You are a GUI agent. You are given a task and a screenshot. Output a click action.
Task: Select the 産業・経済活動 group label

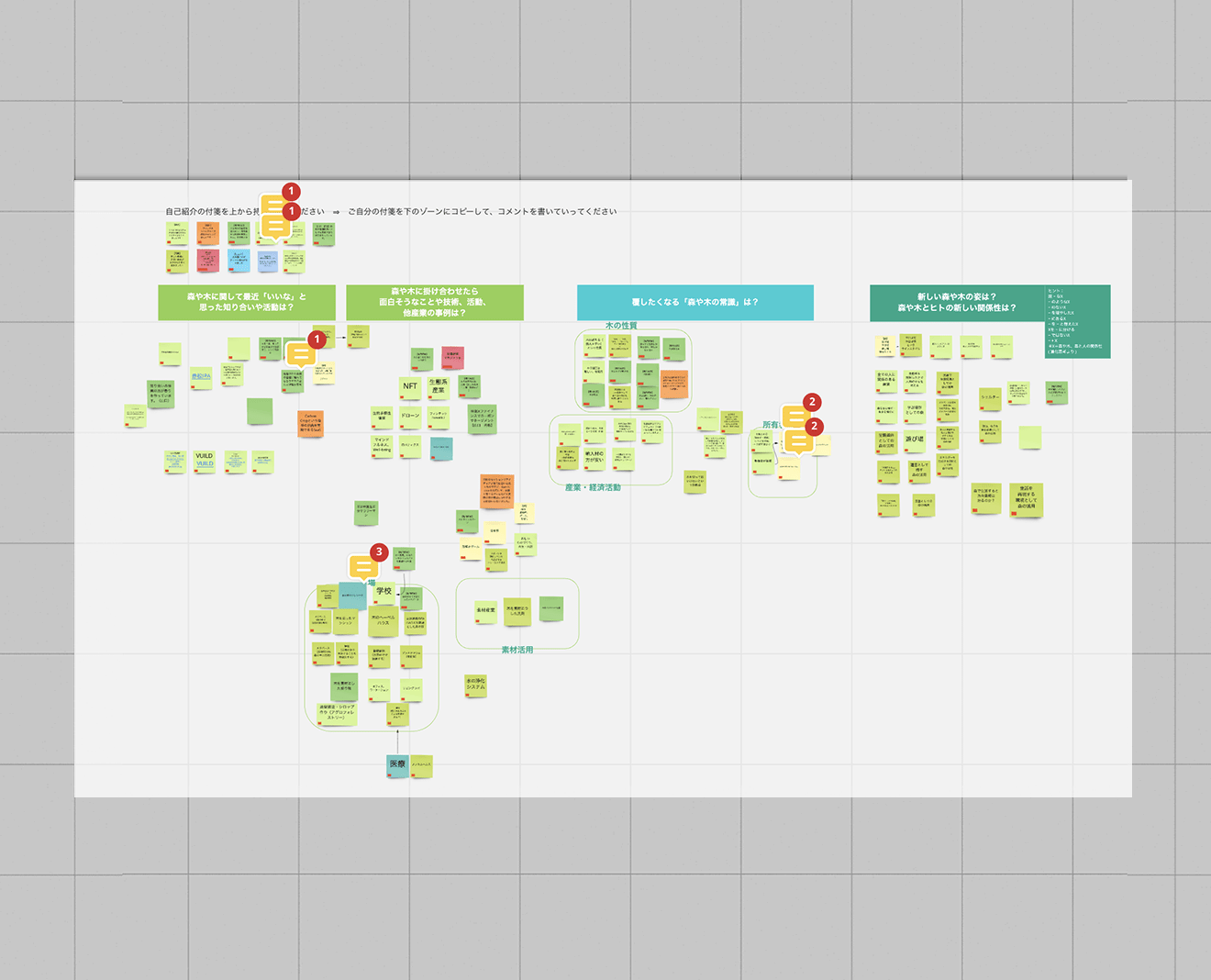click(x=593, y=487)
